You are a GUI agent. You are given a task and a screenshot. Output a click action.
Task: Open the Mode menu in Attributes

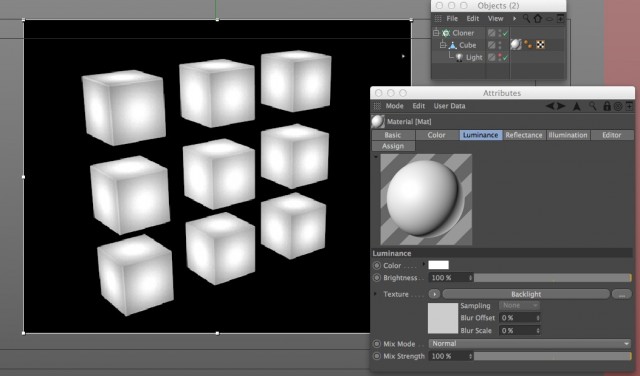pos(394,106)
